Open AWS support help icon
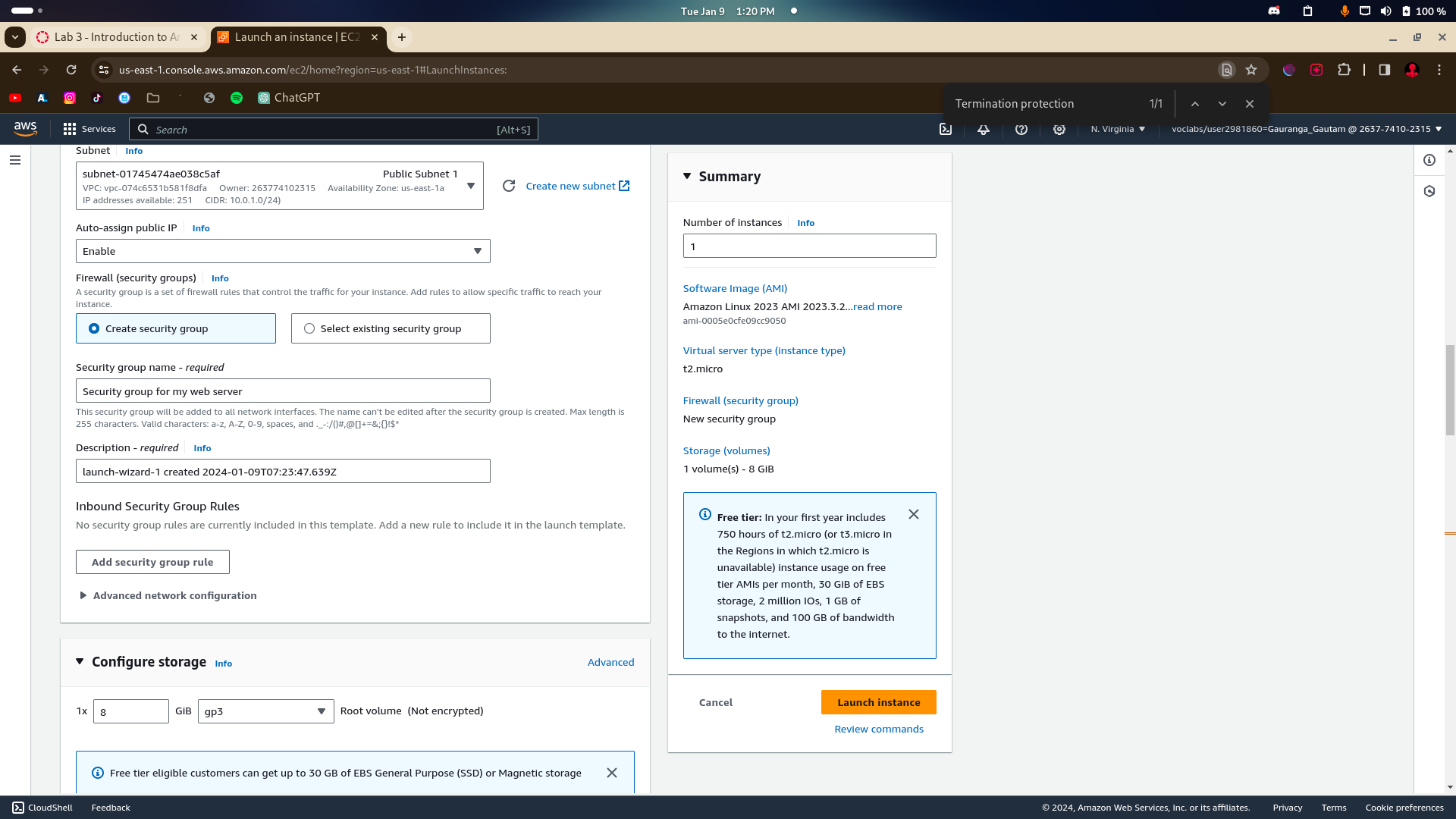The height and width of the screenshot is (819, 1456). (x=1021, y=130)
